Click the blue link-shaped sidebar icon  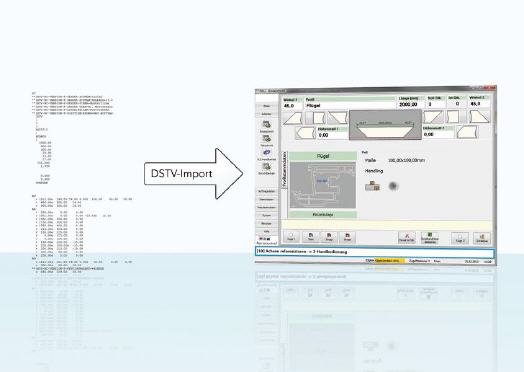[x=267, y=152]
